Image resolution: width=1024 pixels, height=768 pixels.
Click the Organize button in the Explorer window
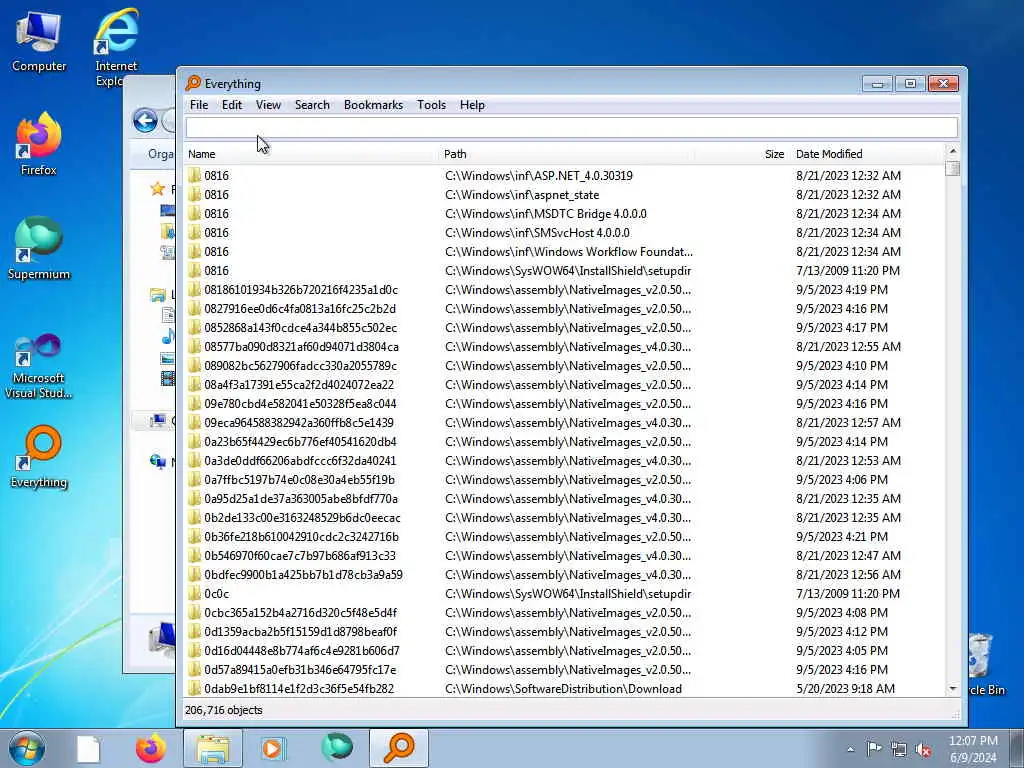click(161, 154)
